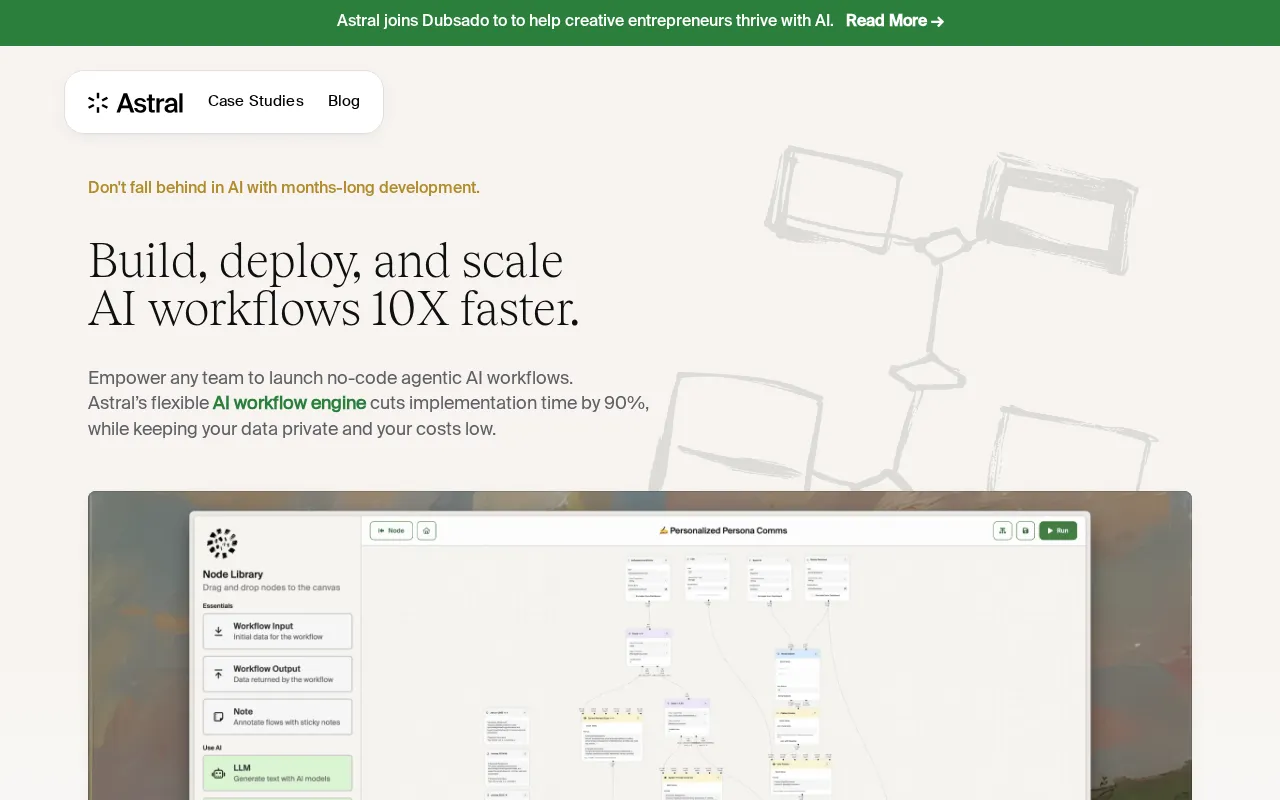The image size is (1280, 800).
Task: Click the 'Don't fall behind in AI' tagline
Action: pos(284,187)
